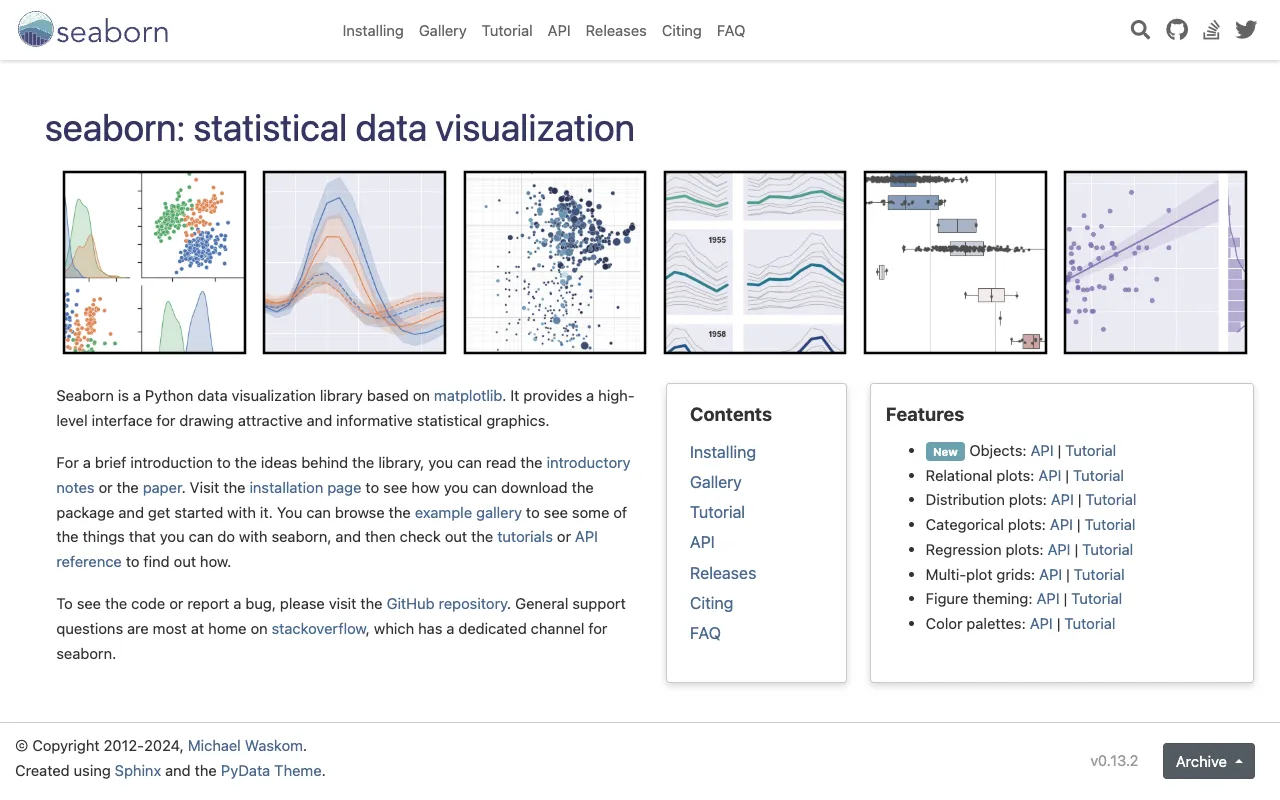Visit the PyData Theme link
The width and height of the screenshot is (1280, 800).
271,770
